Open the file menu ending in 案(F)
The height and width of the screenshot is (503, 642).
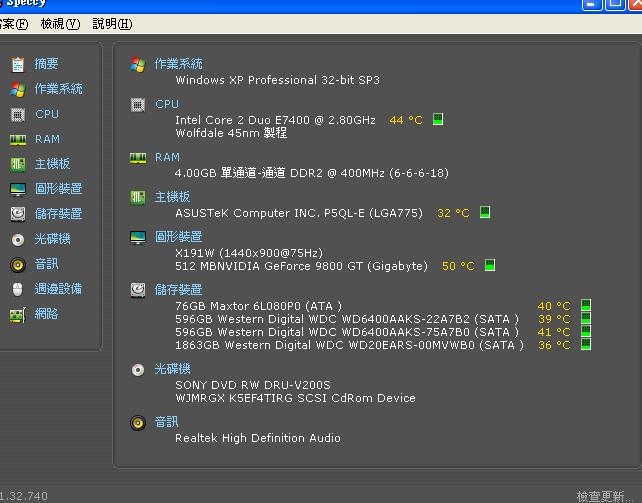14,24
